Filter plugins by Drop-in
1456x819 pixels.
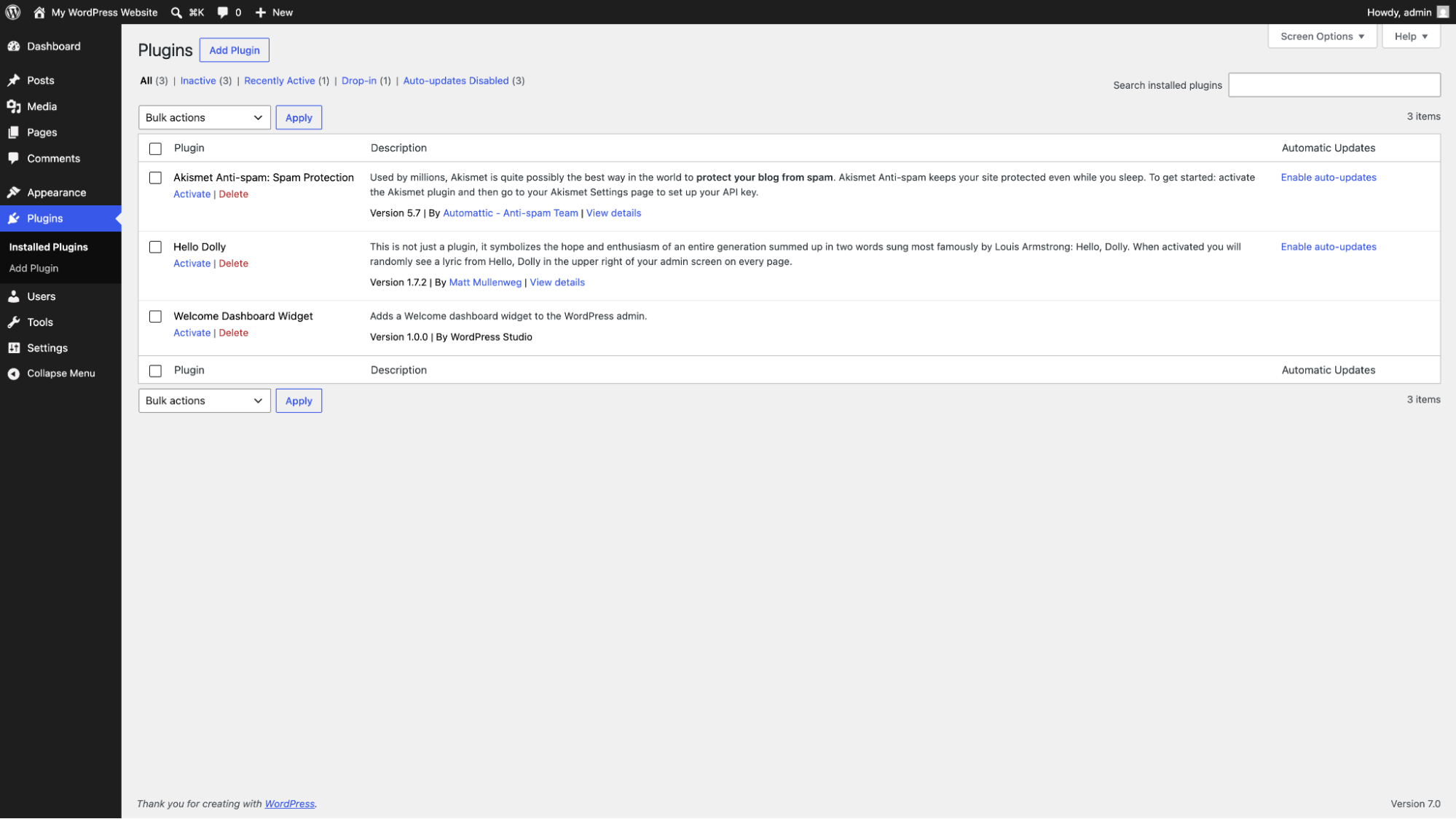tap(359, 81)
